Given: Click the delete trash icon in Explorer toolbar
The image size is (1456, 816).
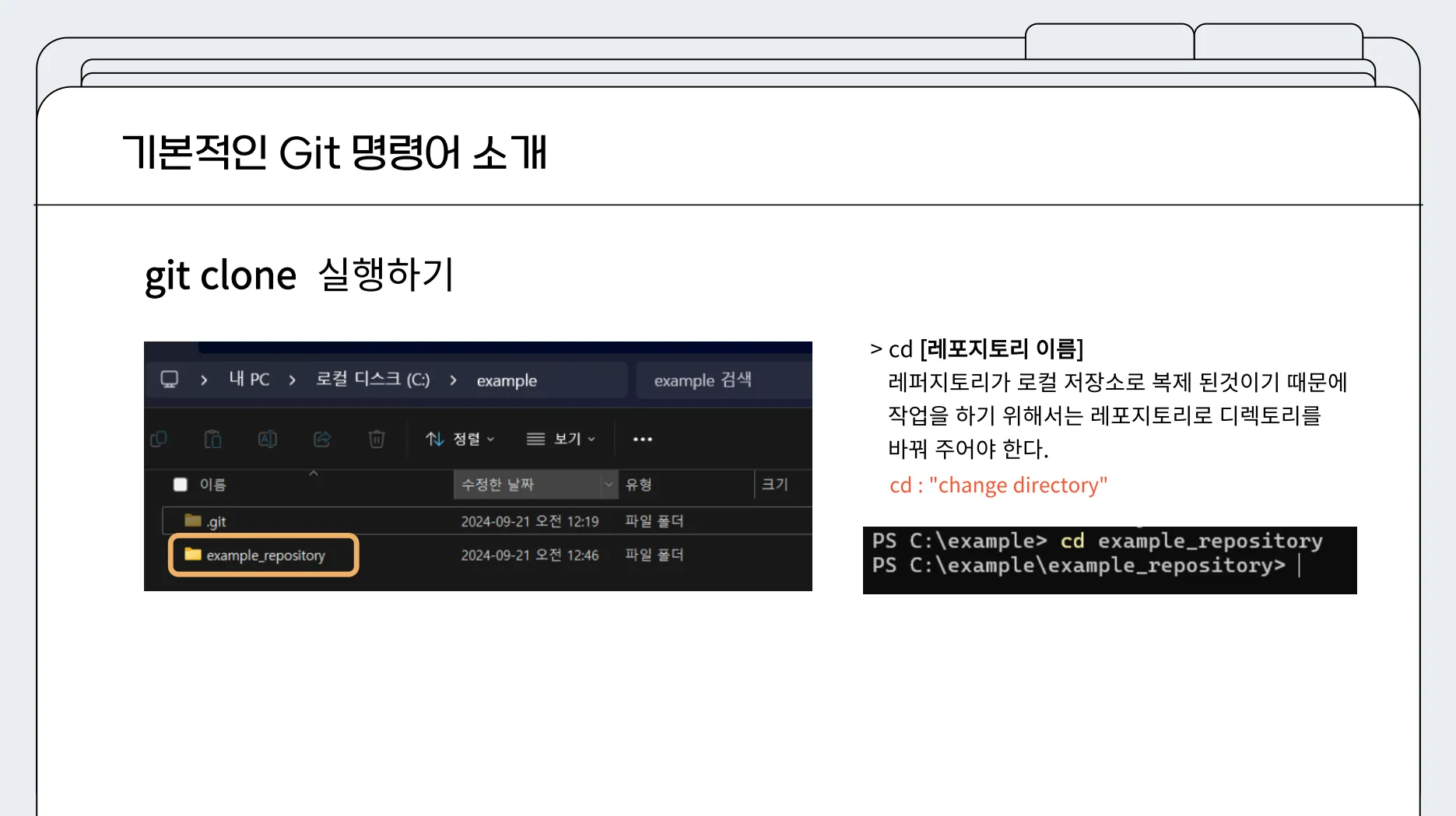Looking at the screenshot, I should tap(377, 440).
